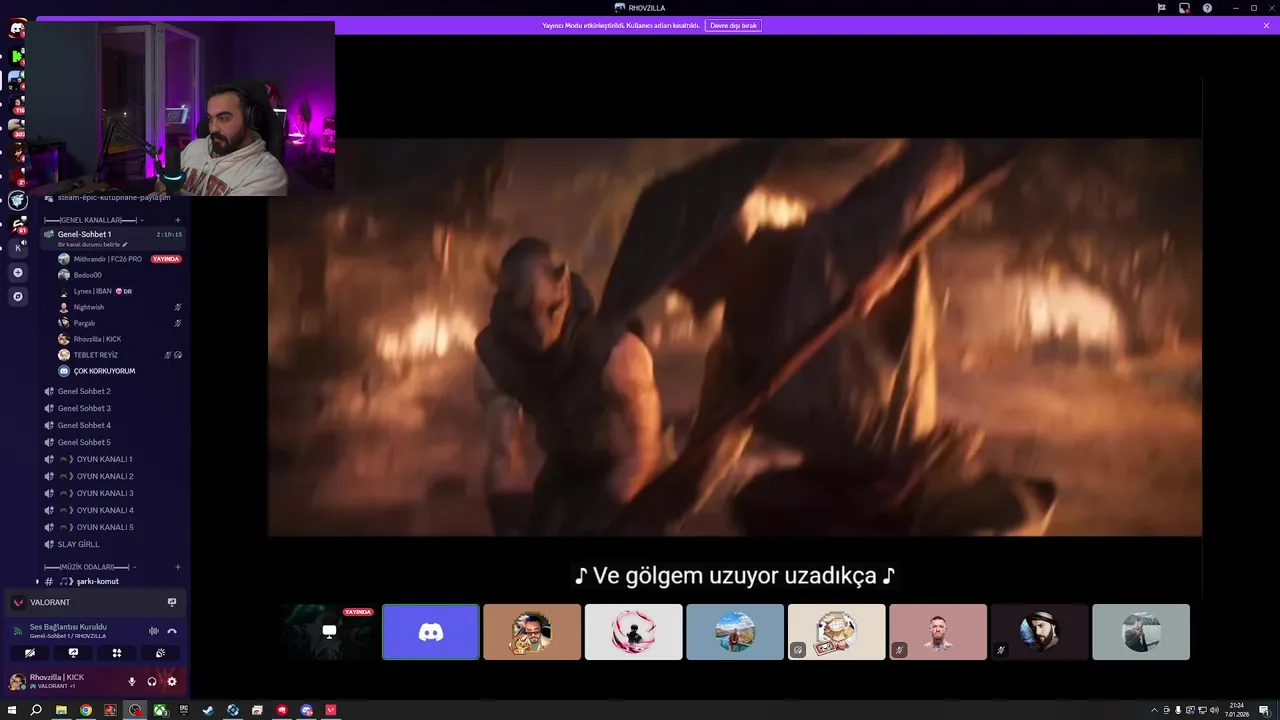Open Xbox app from the taskbar
1280x720 pixels.
click(159, 711)
